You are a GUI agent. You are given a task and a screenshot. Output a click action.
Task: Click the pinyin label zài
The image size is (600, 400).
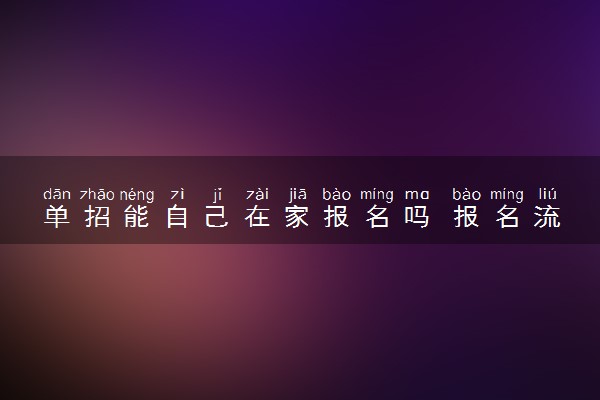point(257,194)
